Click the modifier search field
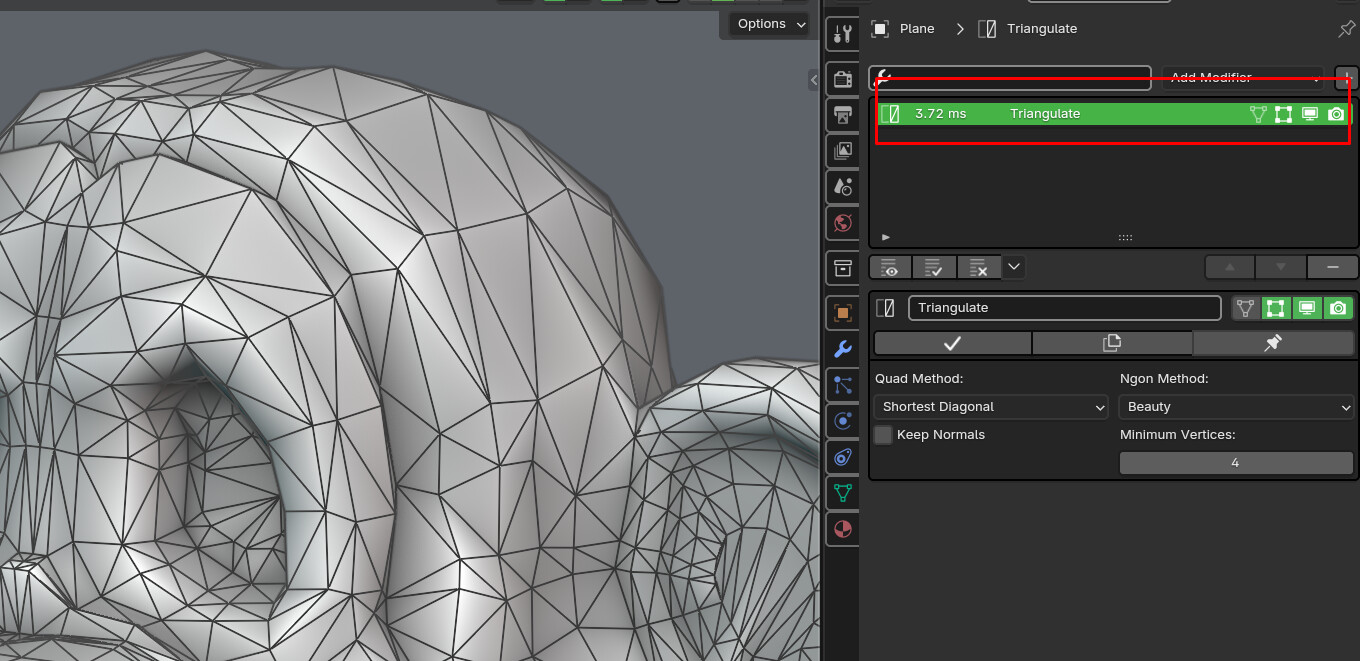 [x=1010, y=77]
